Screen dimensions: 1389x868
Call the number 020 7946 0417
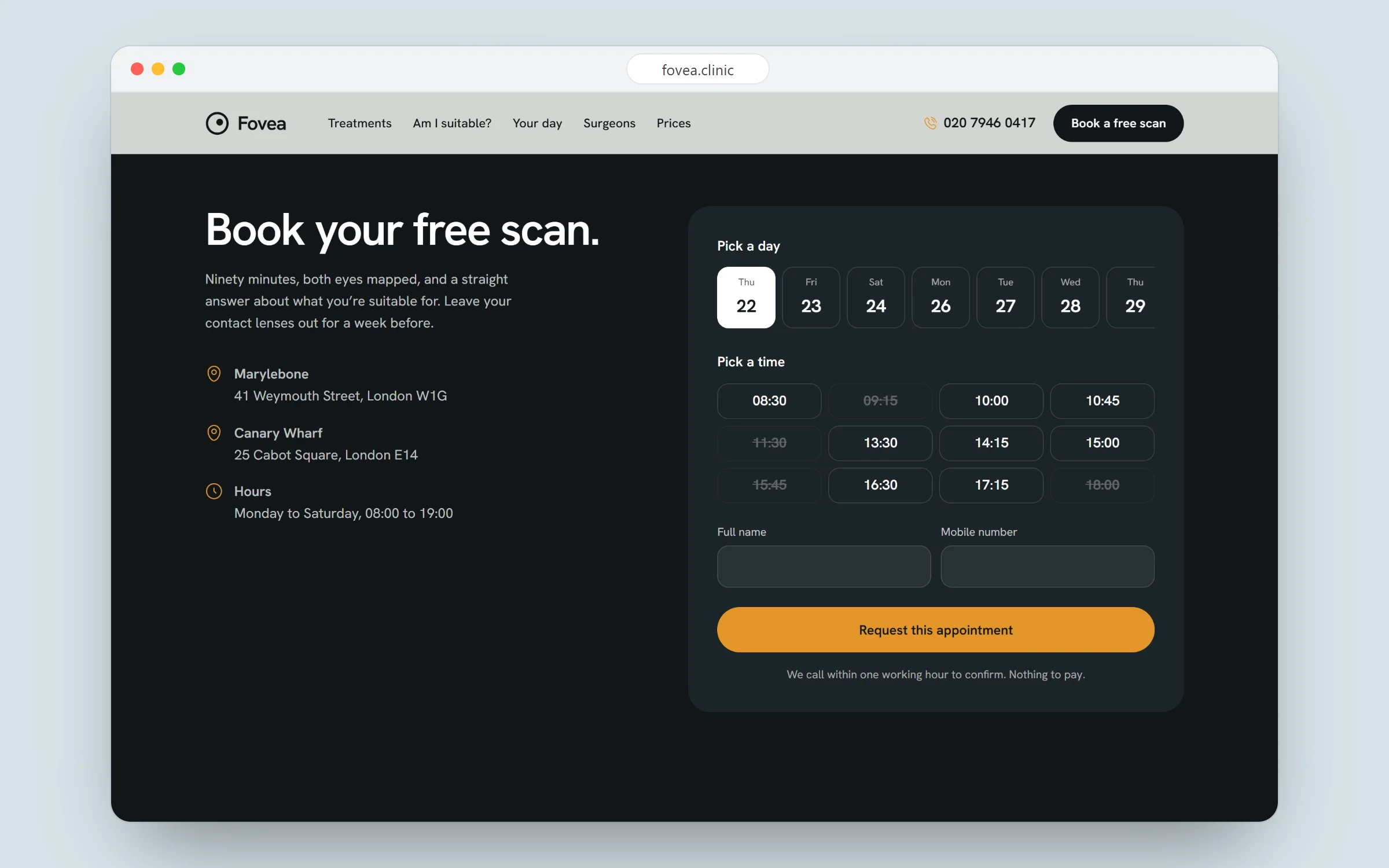[x=989, y=123]
